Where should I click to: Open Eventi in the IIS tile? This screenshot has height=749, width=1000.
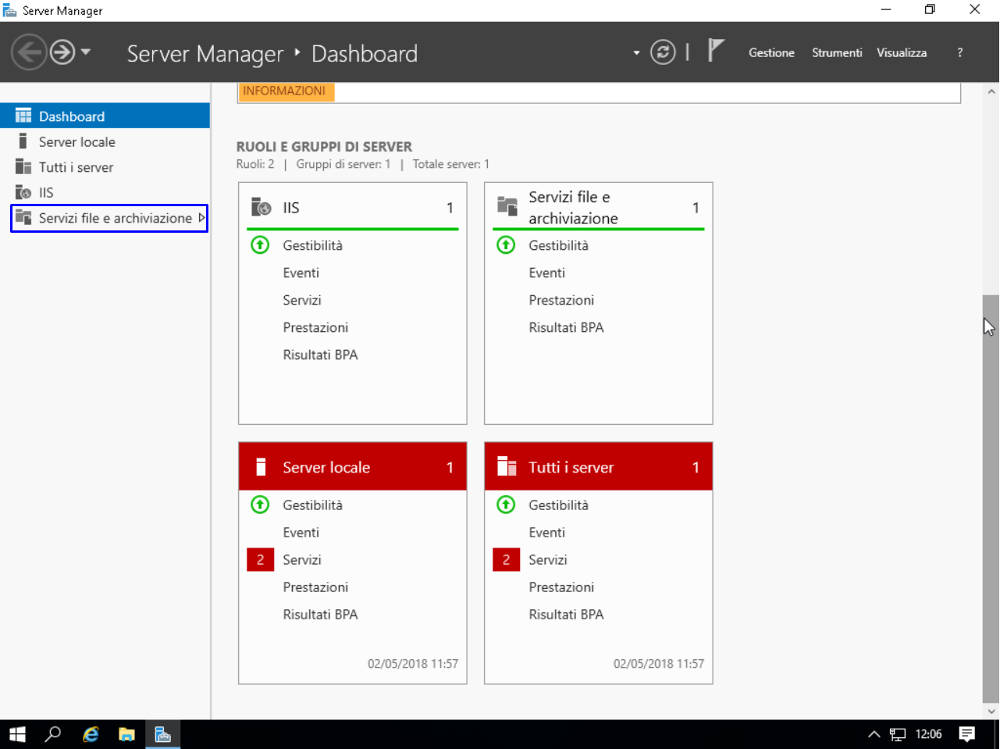tap(301, 272)
